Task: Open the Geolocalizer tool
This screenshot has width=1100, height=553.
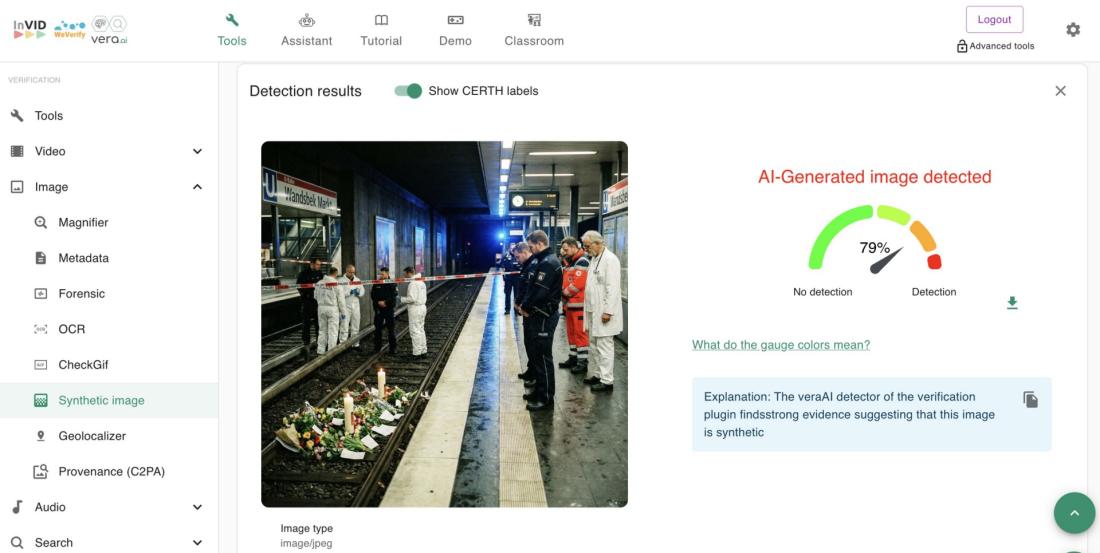Action: pos(92,436)
